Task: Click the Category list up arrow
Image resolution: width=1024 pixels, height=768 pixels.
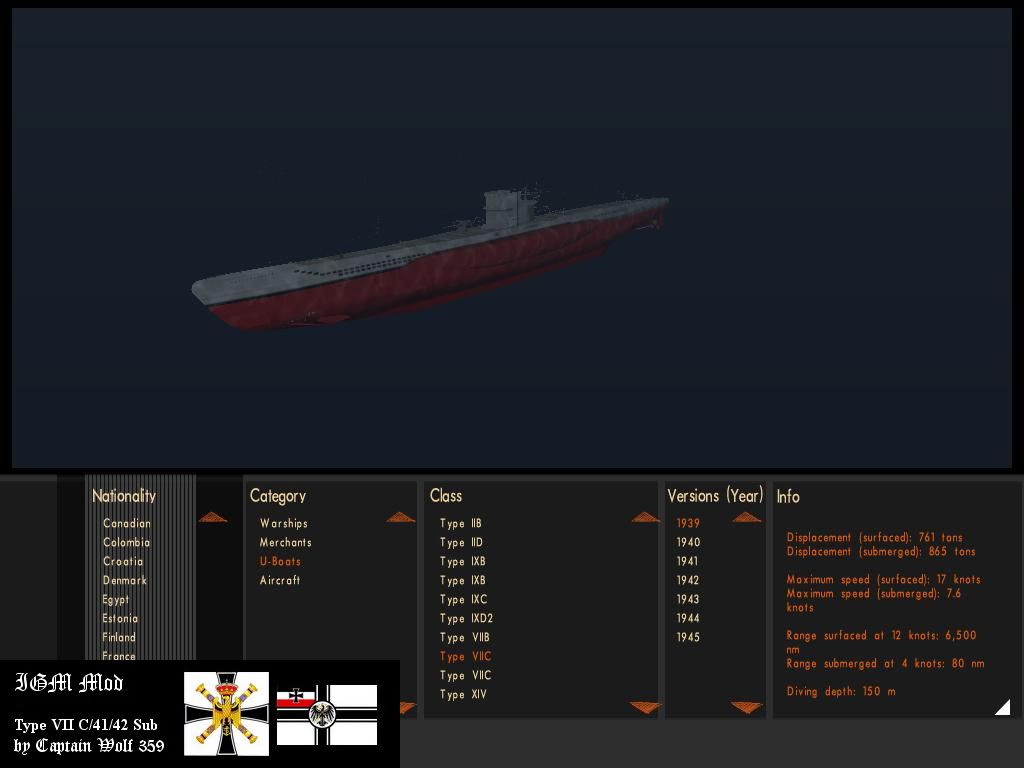Action: click(400, 518)
